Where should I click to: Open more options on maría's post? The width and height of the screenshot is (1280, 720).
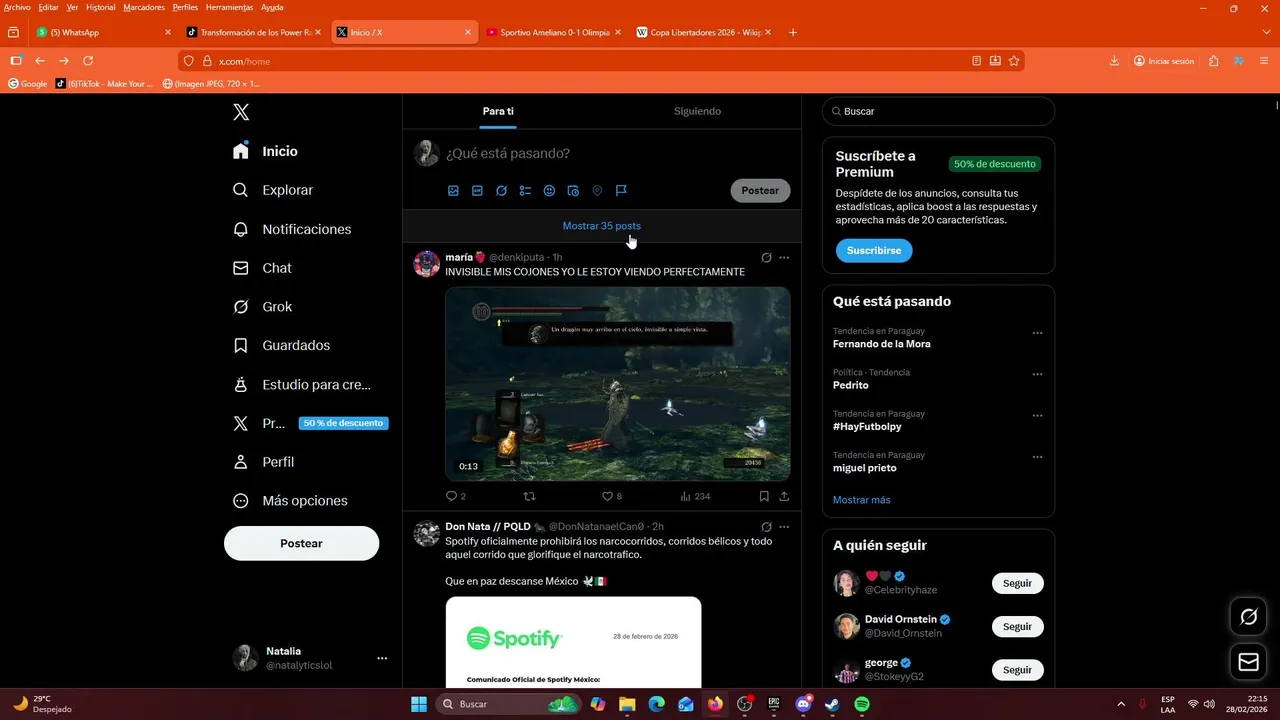coord(784,257)
